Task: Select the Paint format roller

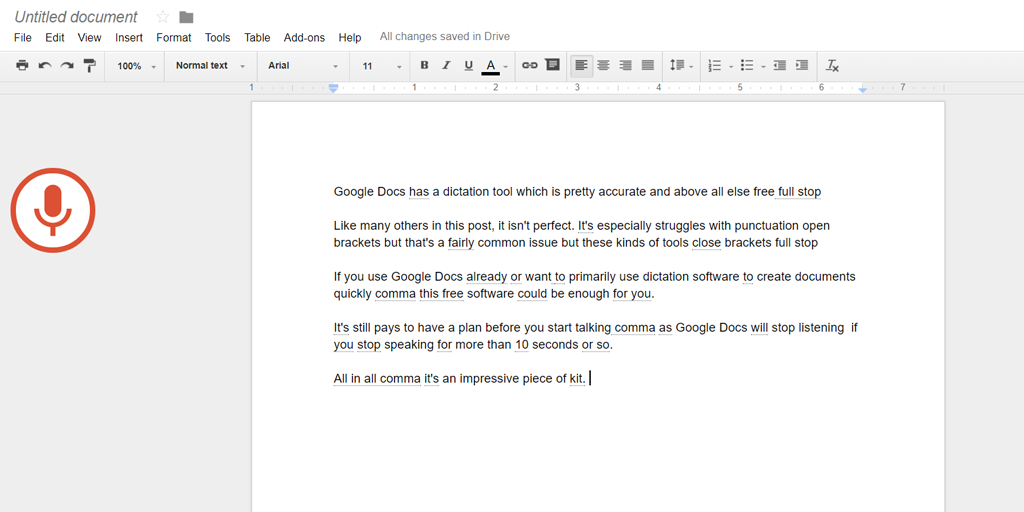Action: click(89, 65)
